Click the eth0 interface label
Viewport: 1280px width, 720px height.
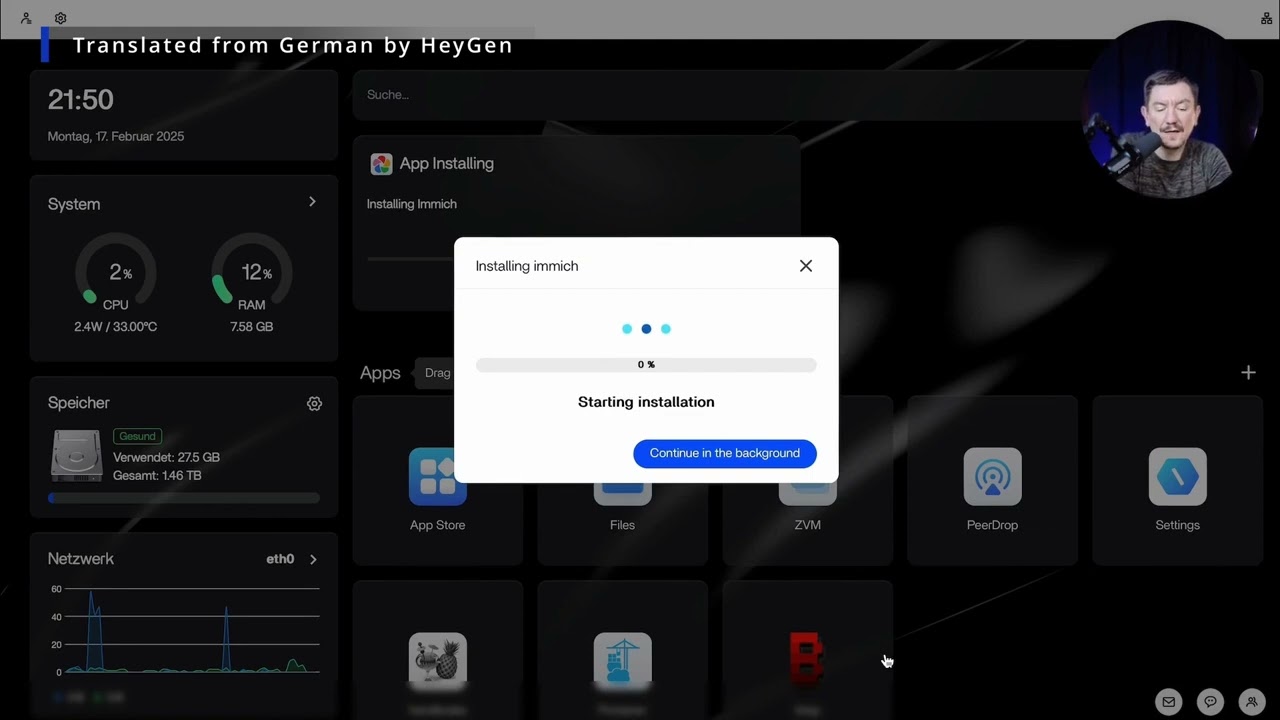[x=280, y=559]
